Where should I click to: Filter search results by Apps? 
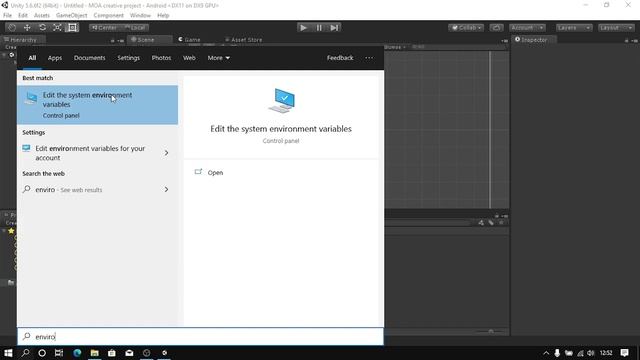tap(55, 58)
